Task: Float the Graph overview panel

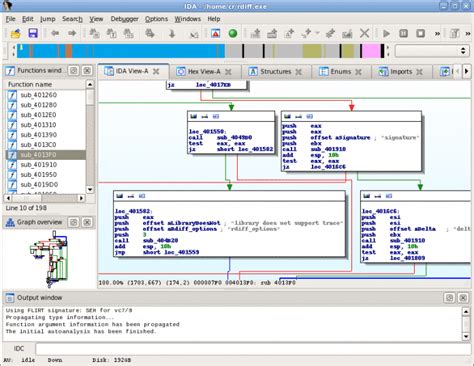Action: pos(74,222)
